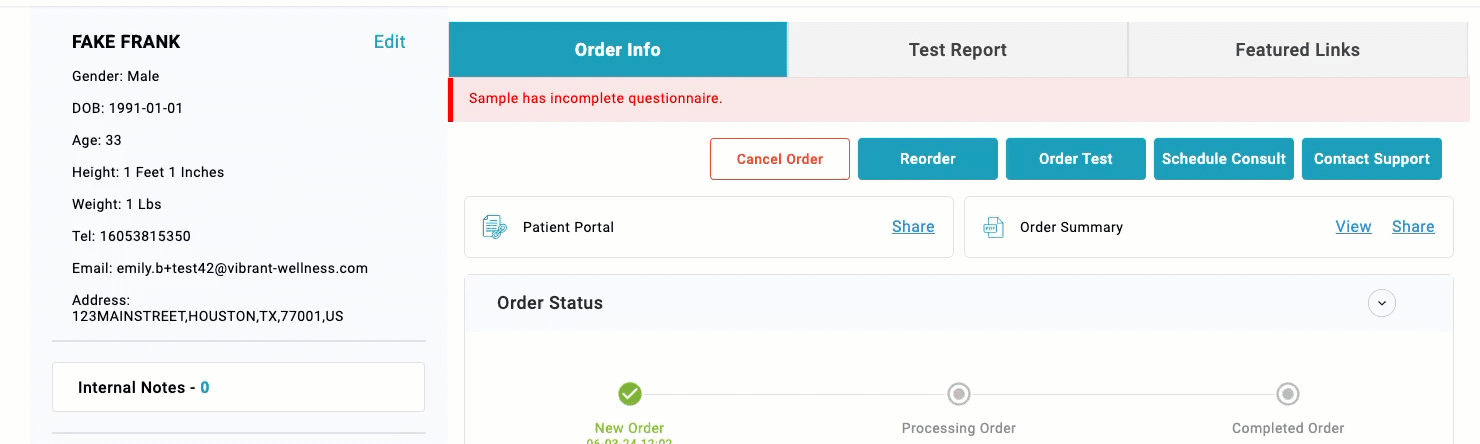The width and height of the screenshot is (1480, 444).
Task: Click the Processing Order step circle
Action: pos(959,394)
